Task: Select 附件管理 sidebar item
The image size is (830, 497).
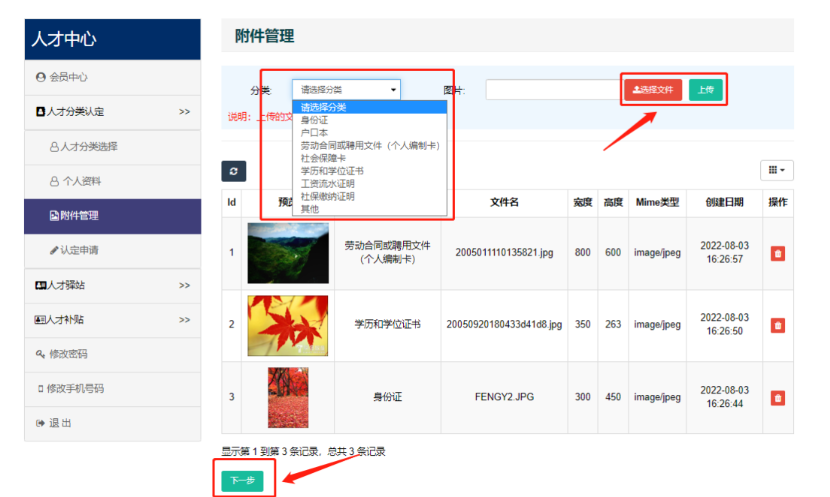Action: point(112,216)
